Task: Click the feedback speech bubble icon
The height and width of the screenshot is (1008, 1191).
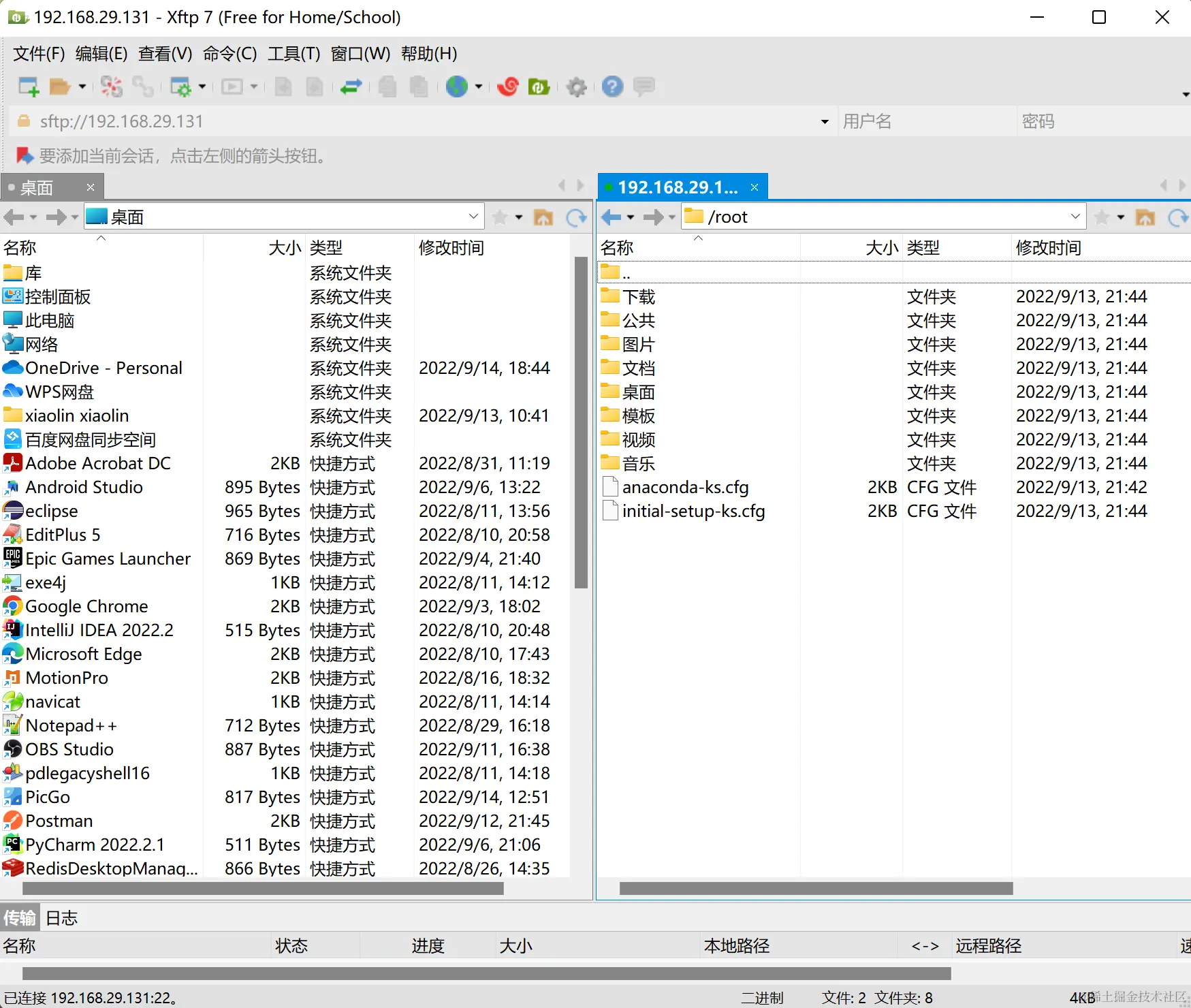Action: click(644, 86)
